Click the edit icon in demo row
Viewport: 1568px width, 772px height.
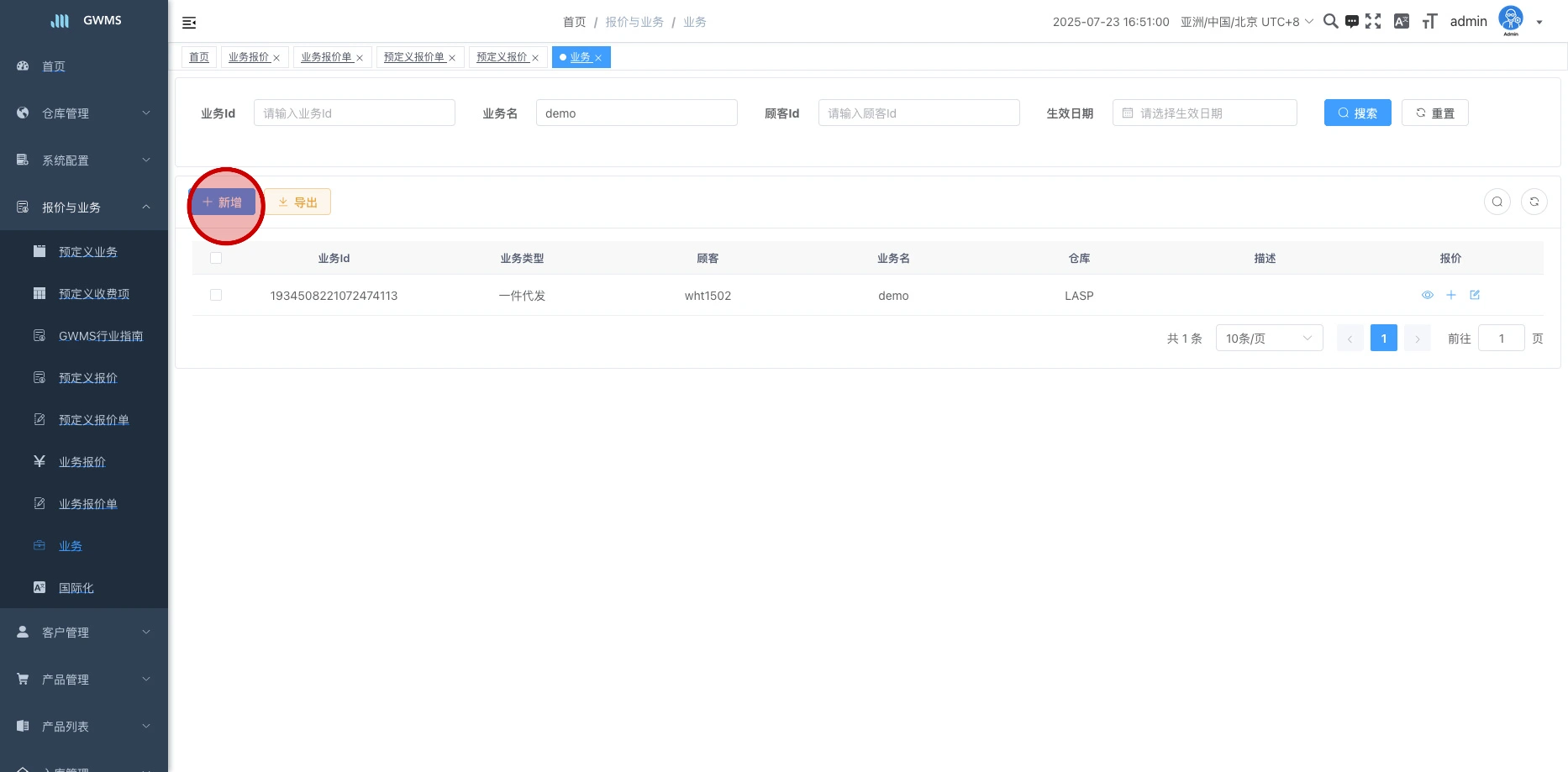[x=1475, y=295]
